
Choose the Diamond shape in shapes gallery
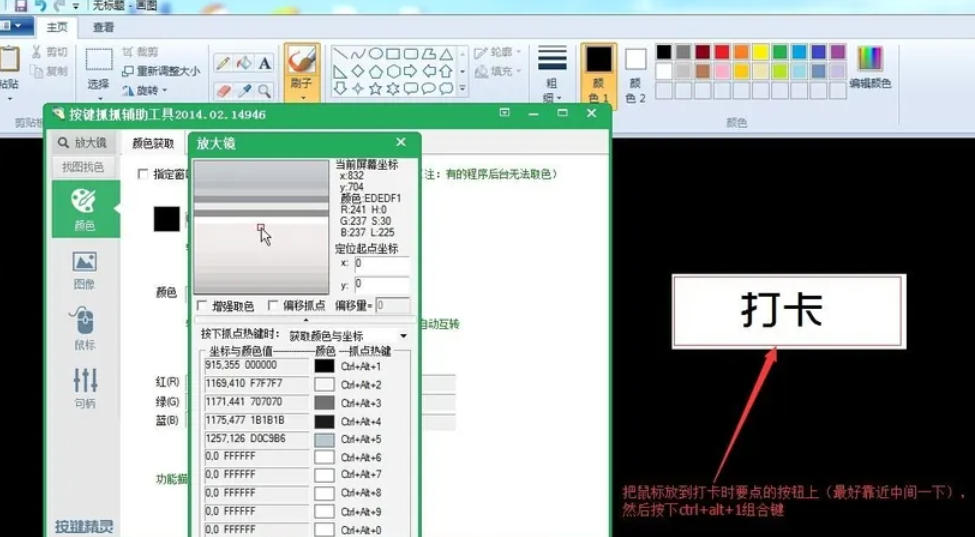[358, 71]
